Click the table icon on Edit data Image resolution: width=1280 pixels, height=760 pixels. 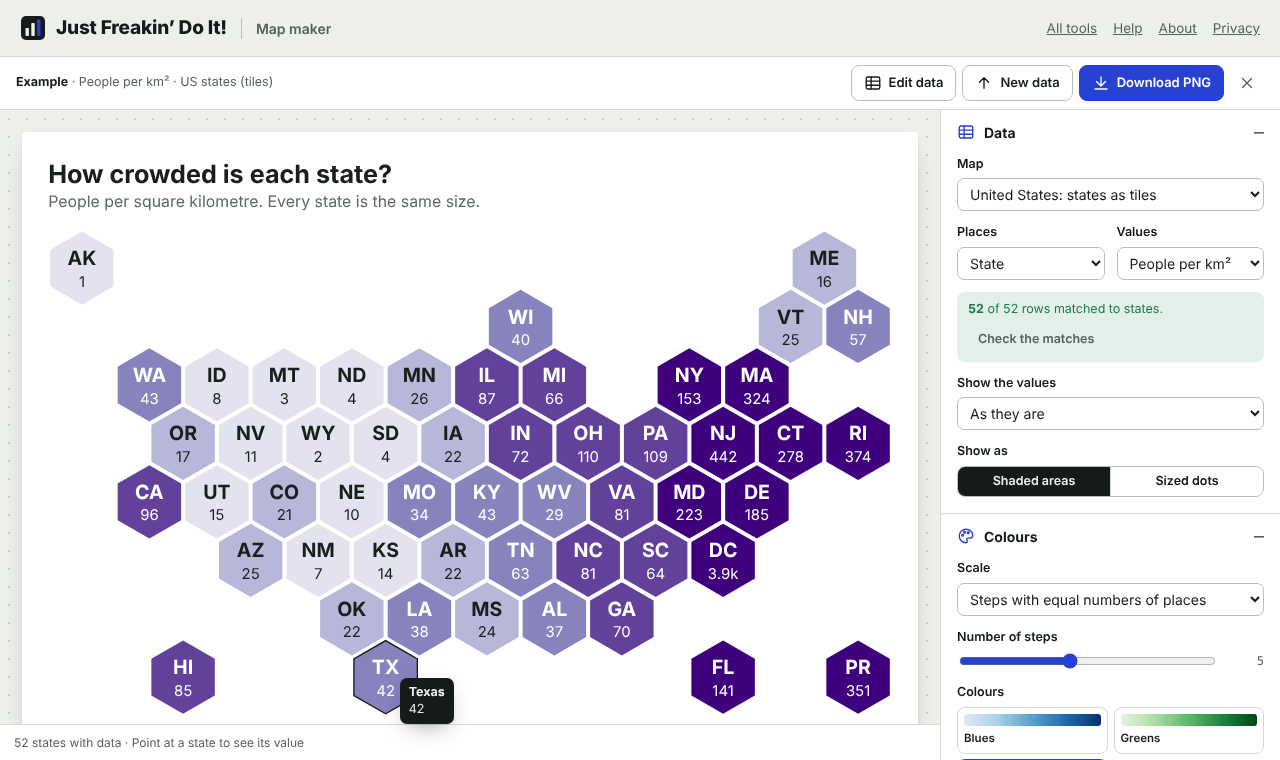[x=873, y=83]
